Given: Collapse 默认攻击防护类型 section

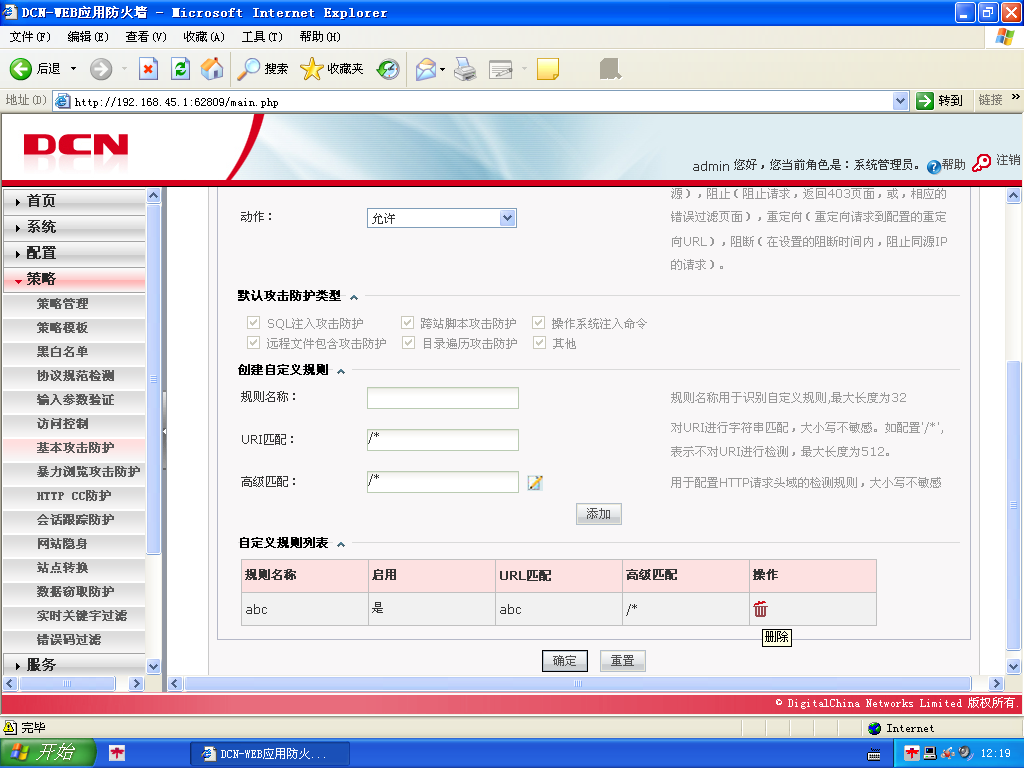Looking at the screenshot, I should (354, 297).
